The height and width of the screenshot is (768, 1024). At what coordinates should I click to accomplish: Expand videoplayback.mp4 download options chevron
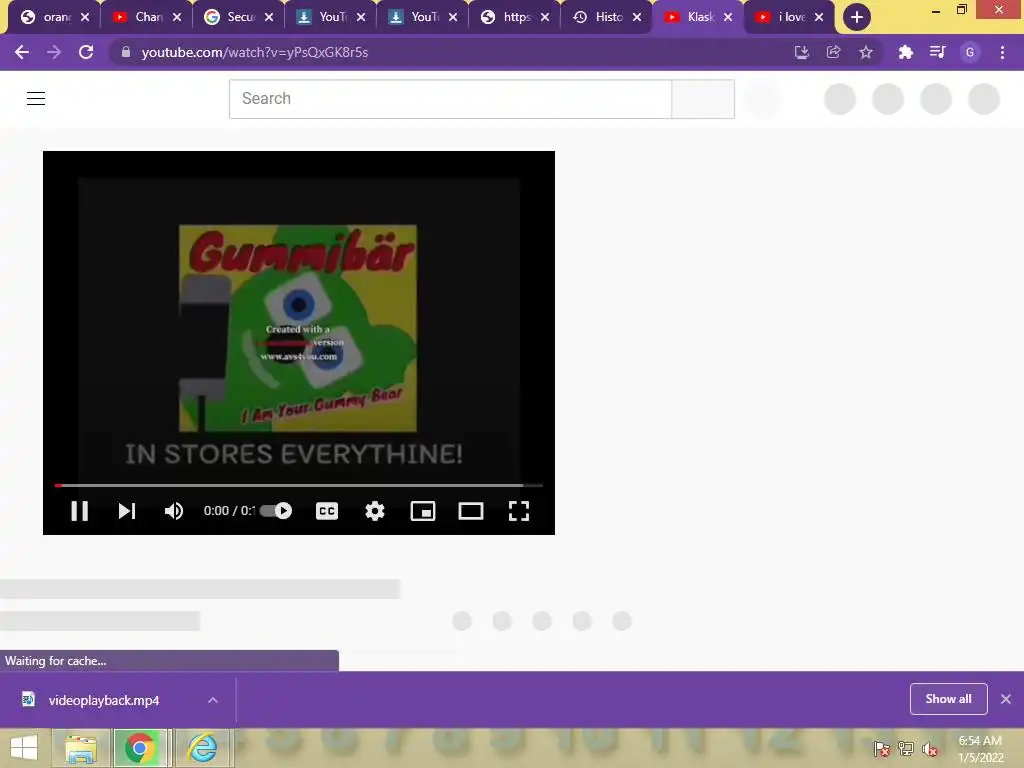tap(212, 700)
